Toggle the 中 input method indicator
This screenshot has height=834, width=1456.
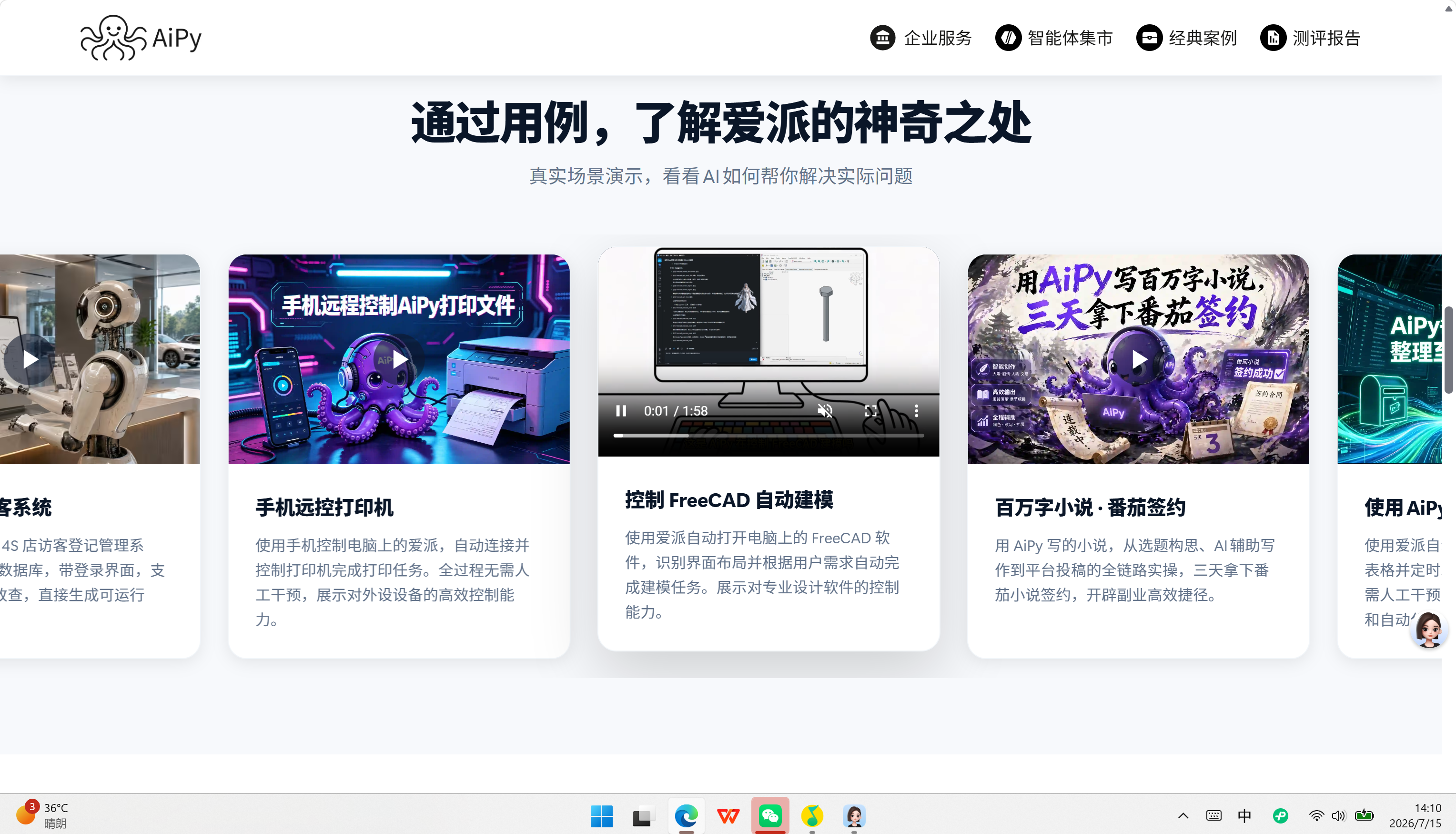(1244, 816)
